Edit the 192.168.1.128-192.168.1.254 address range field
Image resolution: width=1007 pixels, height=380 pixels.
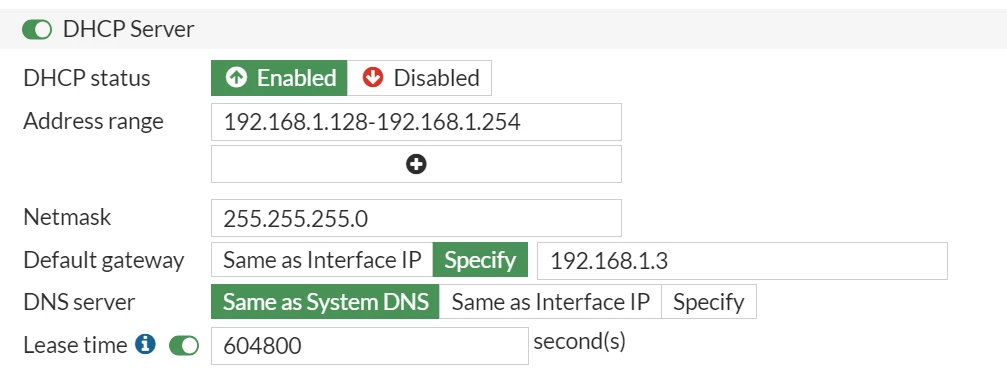click(416, 122)
